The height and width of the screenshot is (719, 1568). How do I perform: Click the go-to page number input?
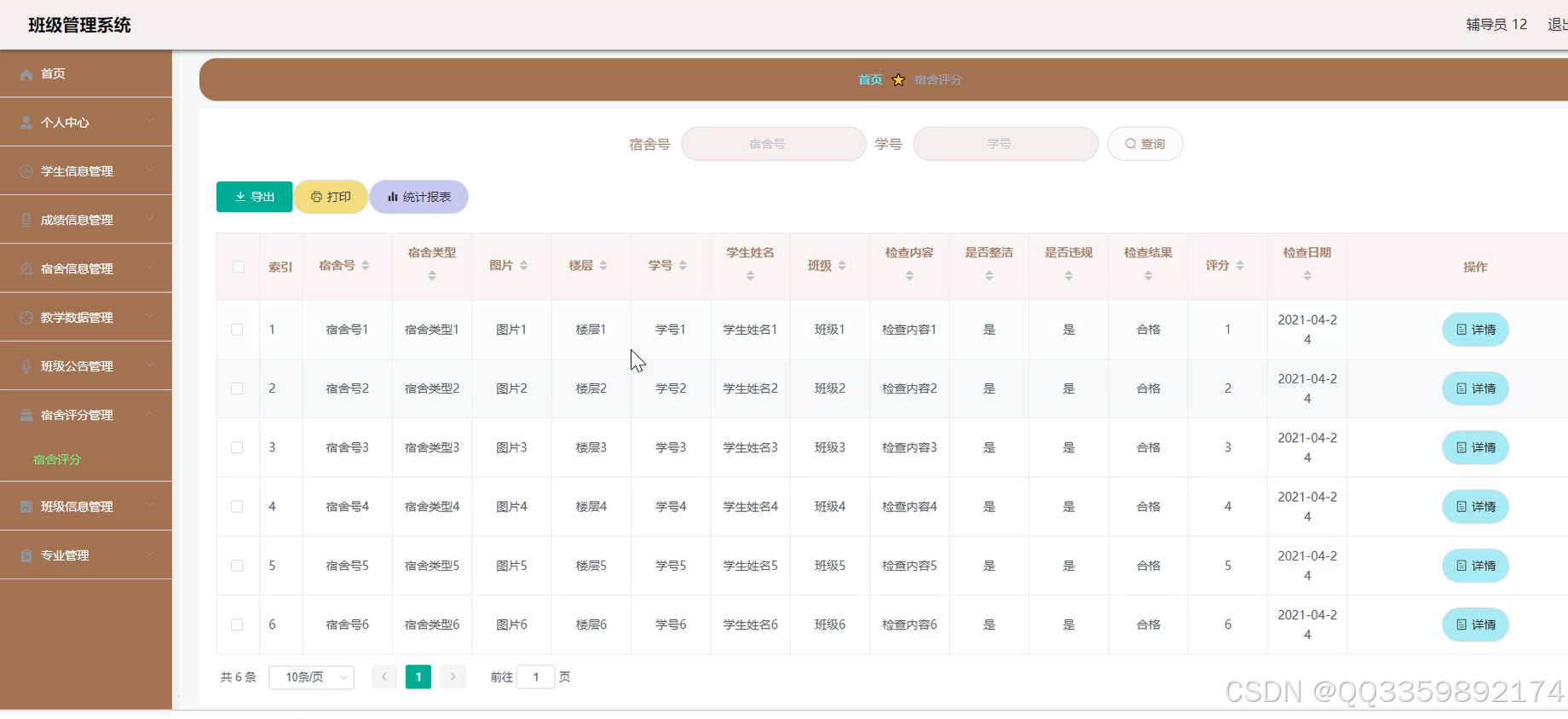[x=536, y=677]
